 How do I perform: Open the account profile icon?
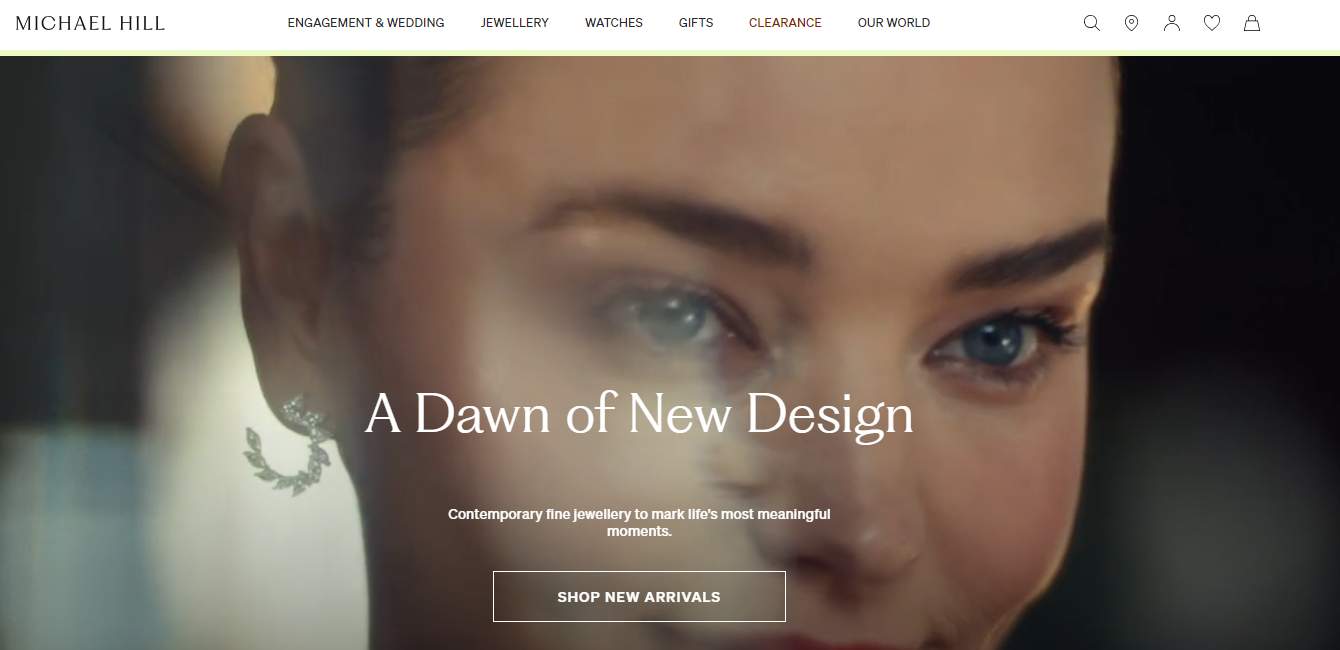(1171, 23)
